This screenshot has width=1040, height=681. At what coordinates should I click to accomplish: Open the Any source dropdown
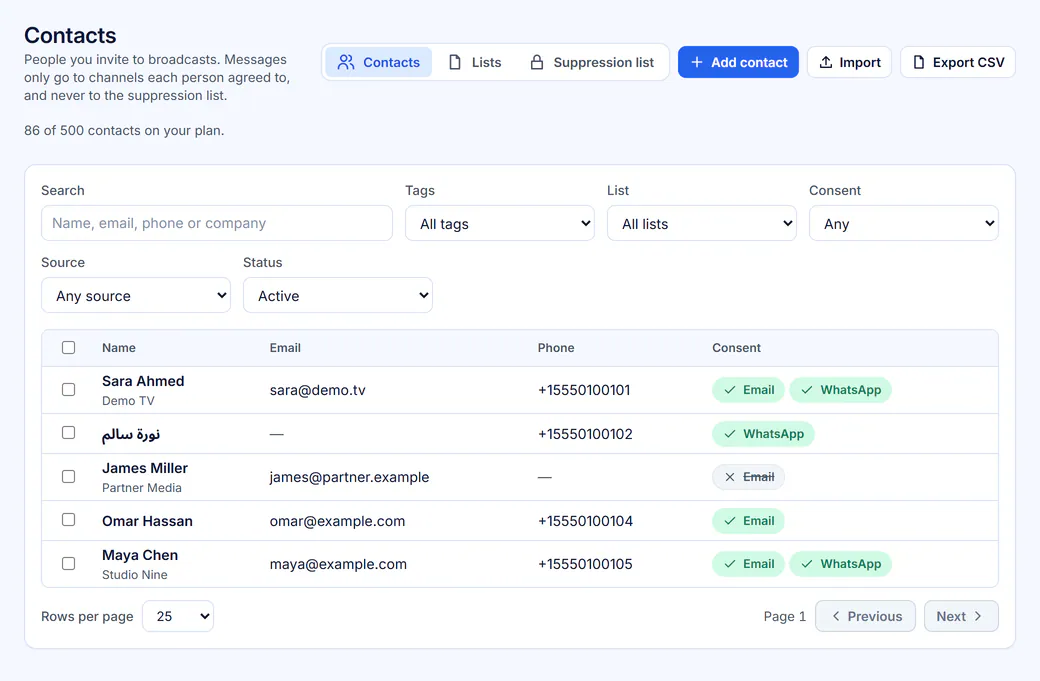[136, 295]
